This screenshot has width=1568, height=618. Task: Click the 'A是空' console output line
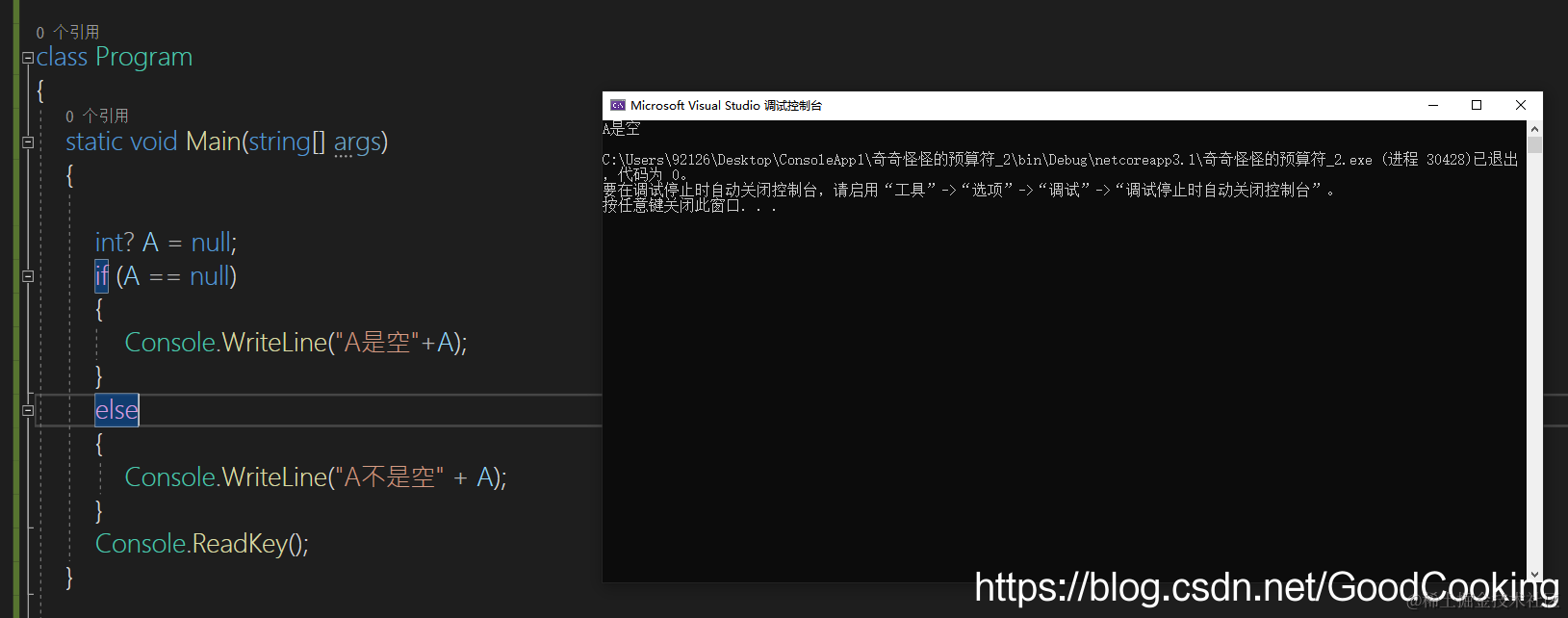[x=621, y=128]
